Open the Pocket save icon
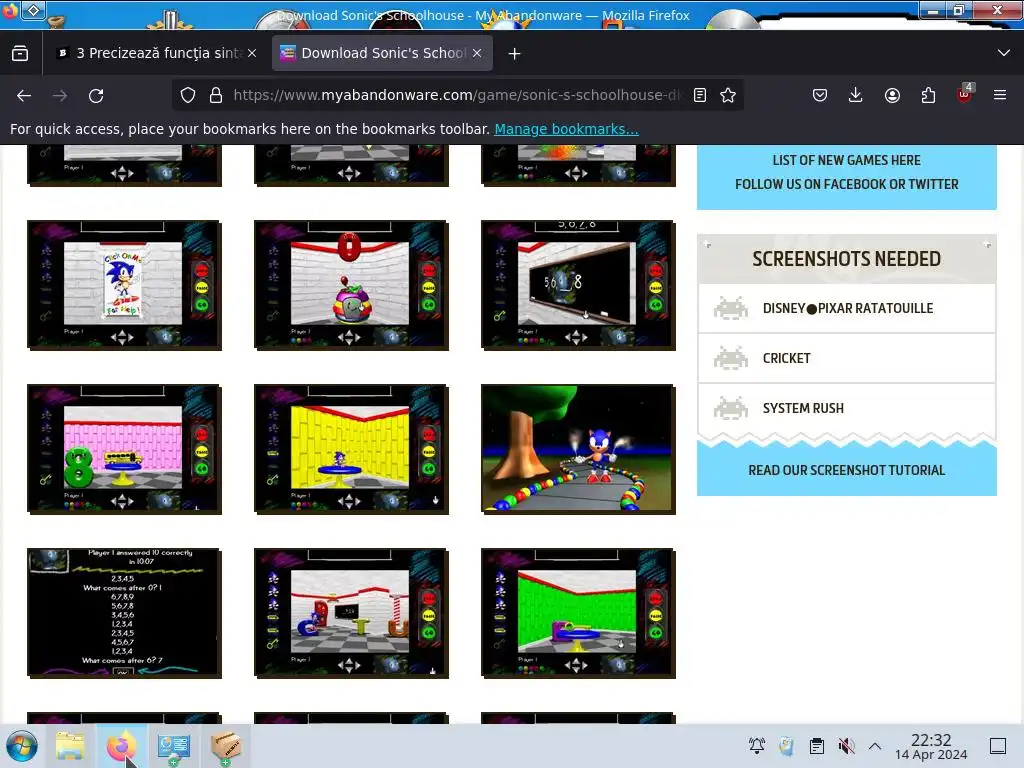This screenshot has height=768, width=1024. pyautogui.click(x=820, y=95)
